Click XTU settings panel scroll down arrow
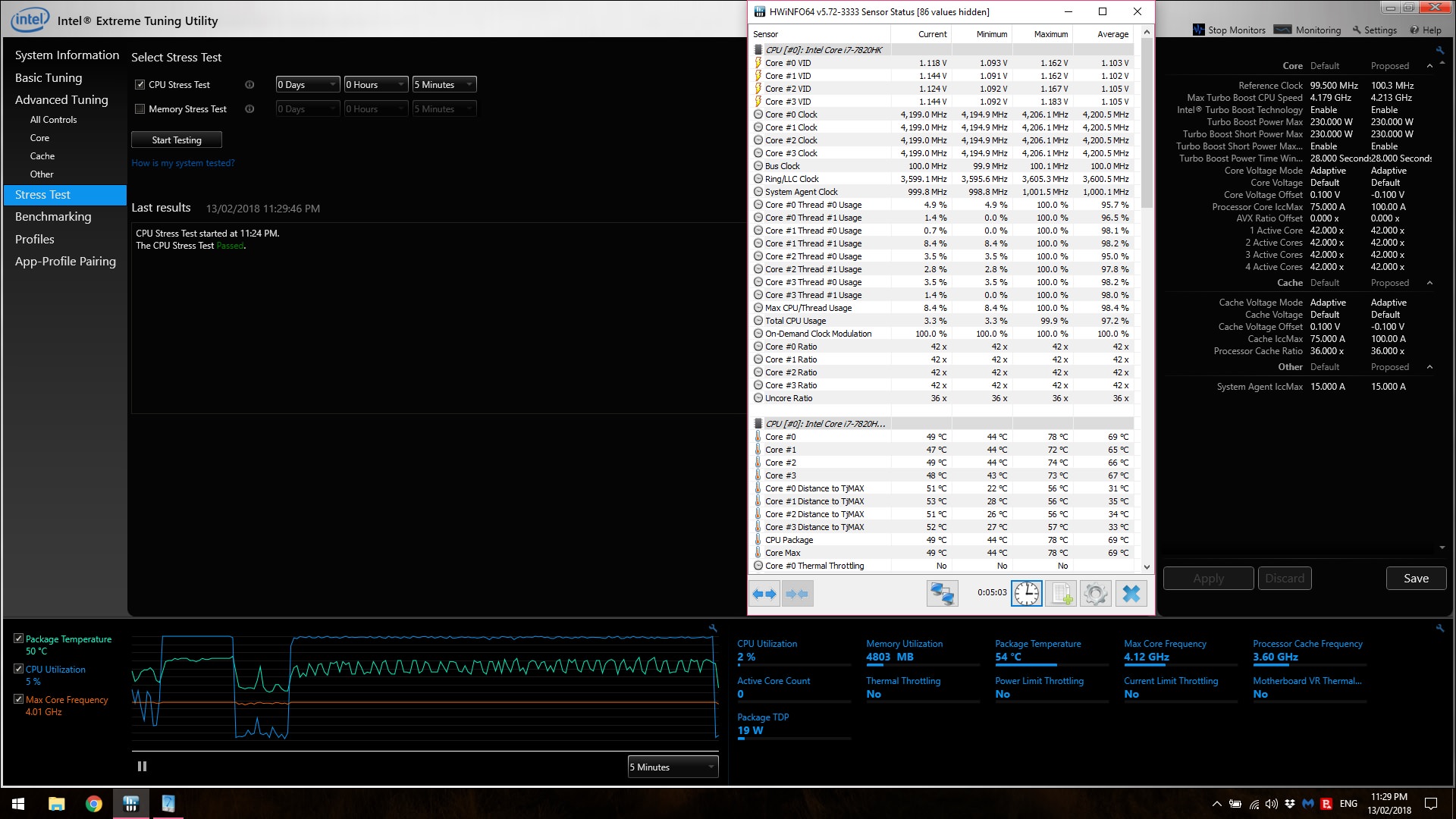1456x819 pixels. (x=1442, y=547)
